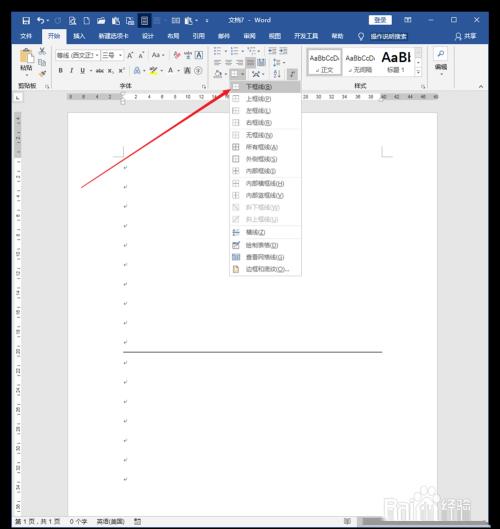Switch to the 插入 Insert tab
This screenshot has height=529, width=500.
79,36
